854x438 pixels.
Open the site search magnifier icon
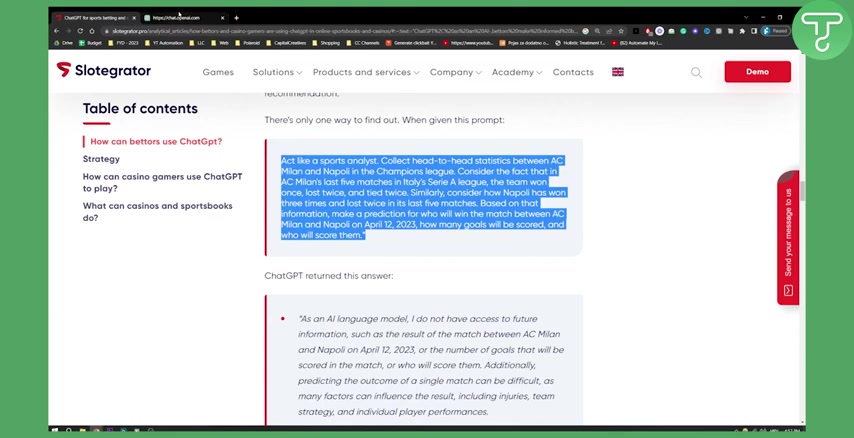point(696,72)
